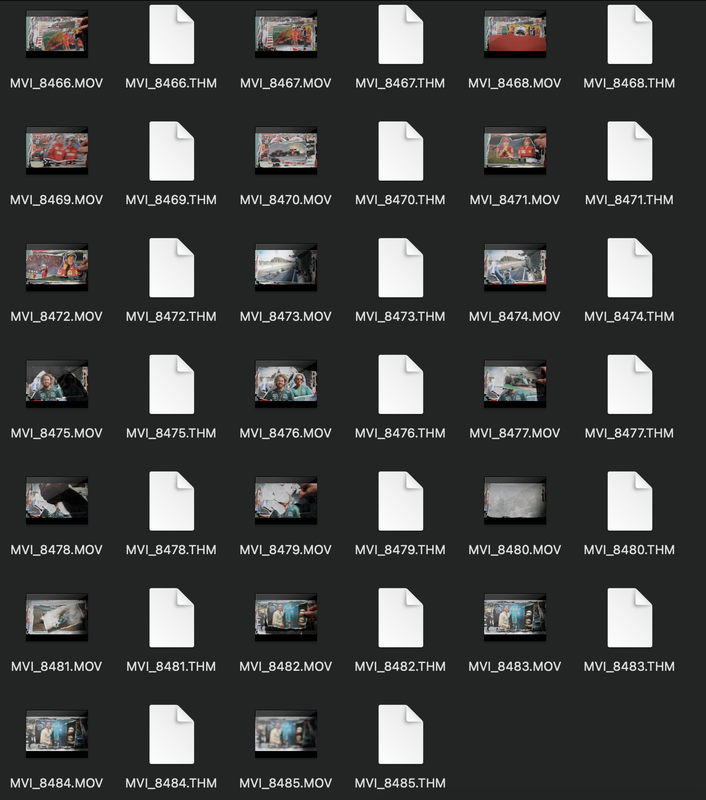Image resolution: width=706 pixels, height=800 pixels.
Task: Select the MVI_8470.THM blank file icon
Action: [400, 151]
